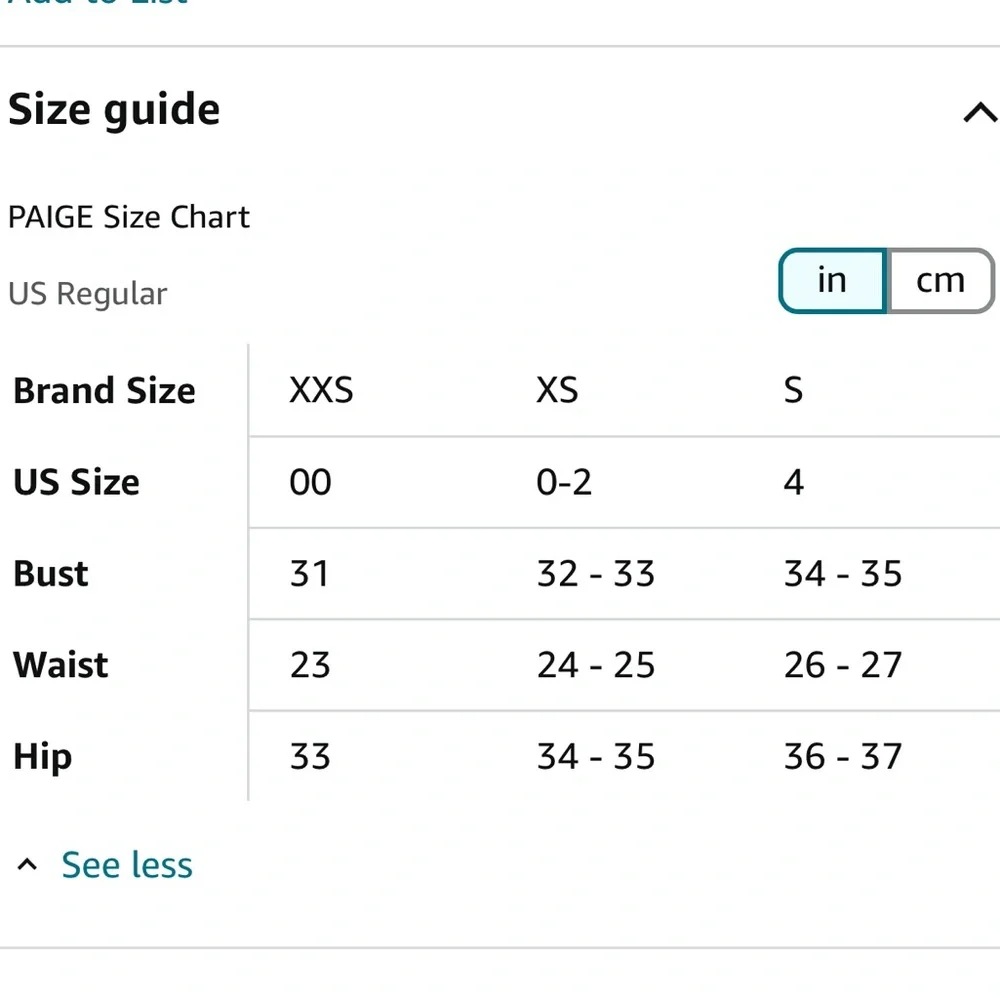Image resolution: width=1000 pixels, height=1000 pixels.
Task: Click the XS brand size cell
Action: point(557,390)
